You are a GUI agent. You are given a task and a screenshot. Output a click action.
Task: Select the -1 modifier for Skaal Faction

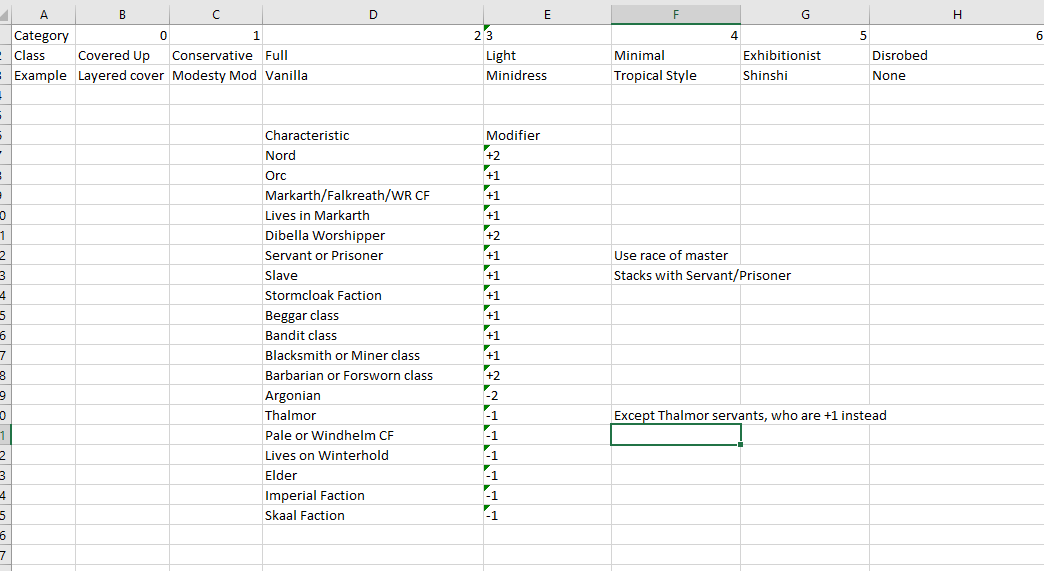[547, 514]
